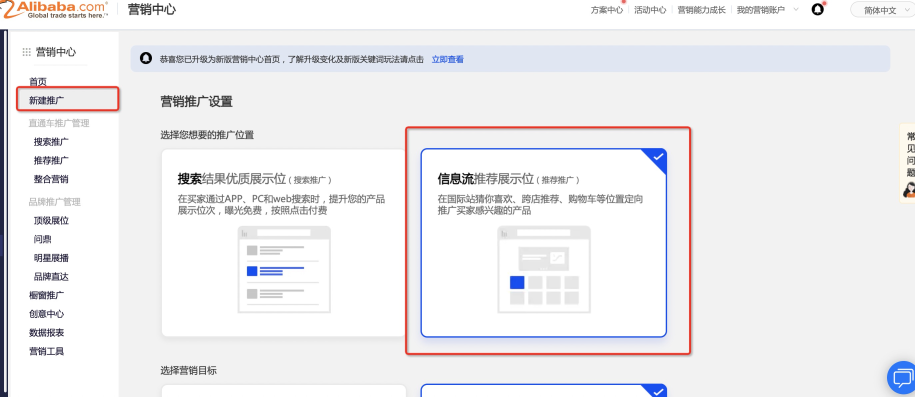Open the blue chat support bubble

coord(902,378)
